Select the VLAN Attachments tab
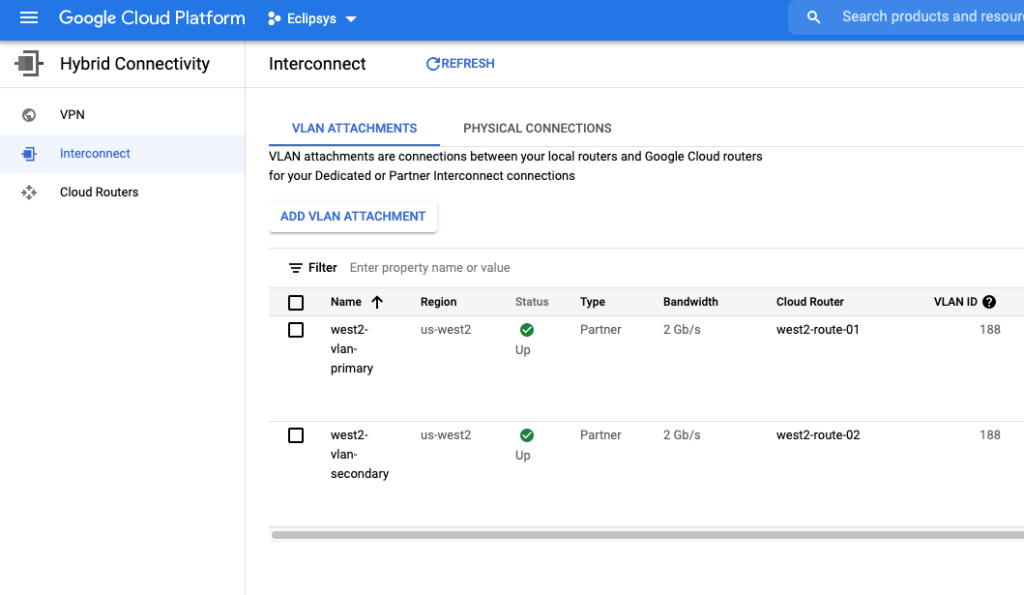This screenshot has height=595, width=1024. [354, 128]
